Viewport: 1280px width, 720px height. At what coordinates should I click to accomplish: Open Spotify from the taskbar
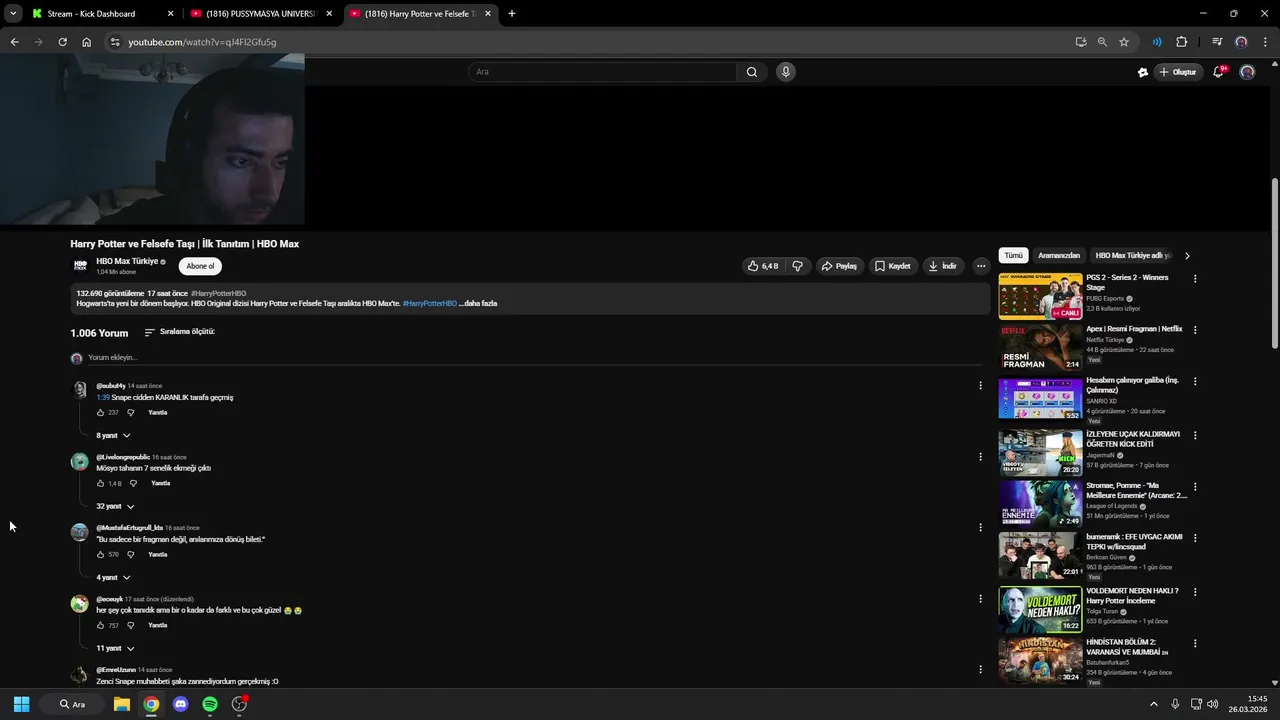pos(210,704)
